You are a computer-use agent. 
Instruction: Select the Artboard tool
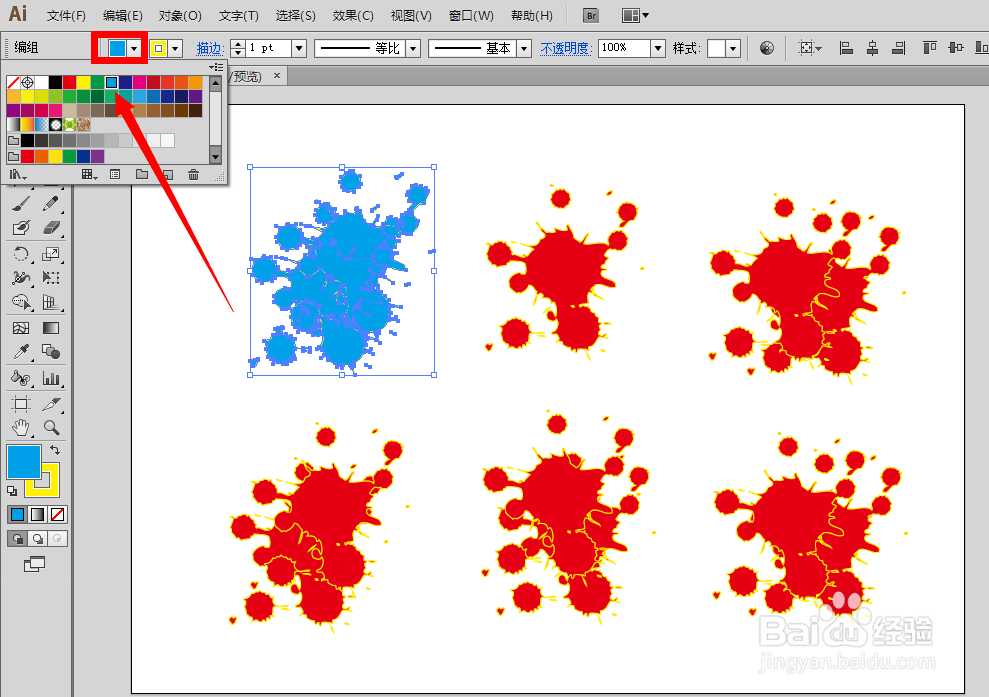click(x=21, y=404)
